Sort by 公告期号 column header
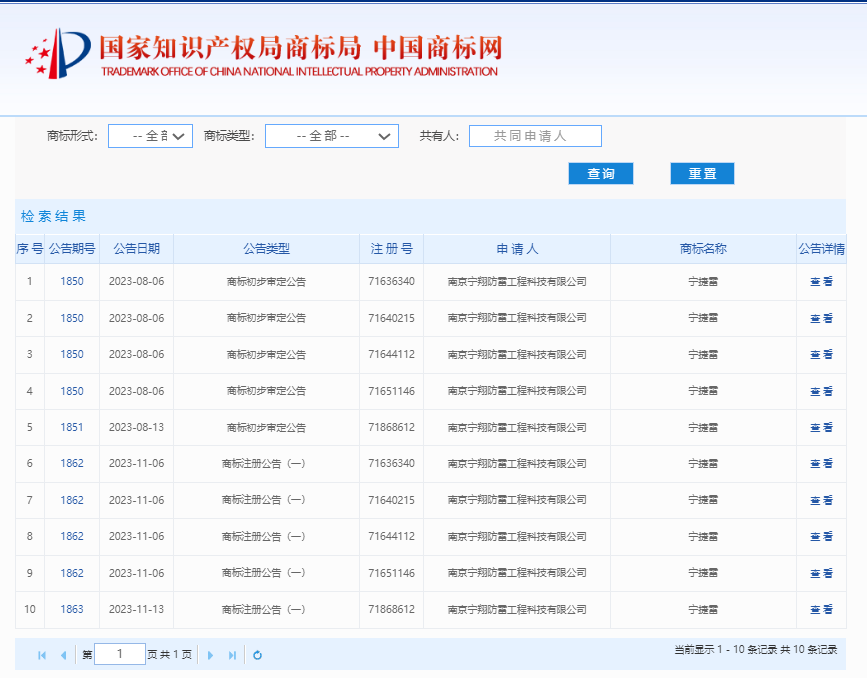 (72, 249)
